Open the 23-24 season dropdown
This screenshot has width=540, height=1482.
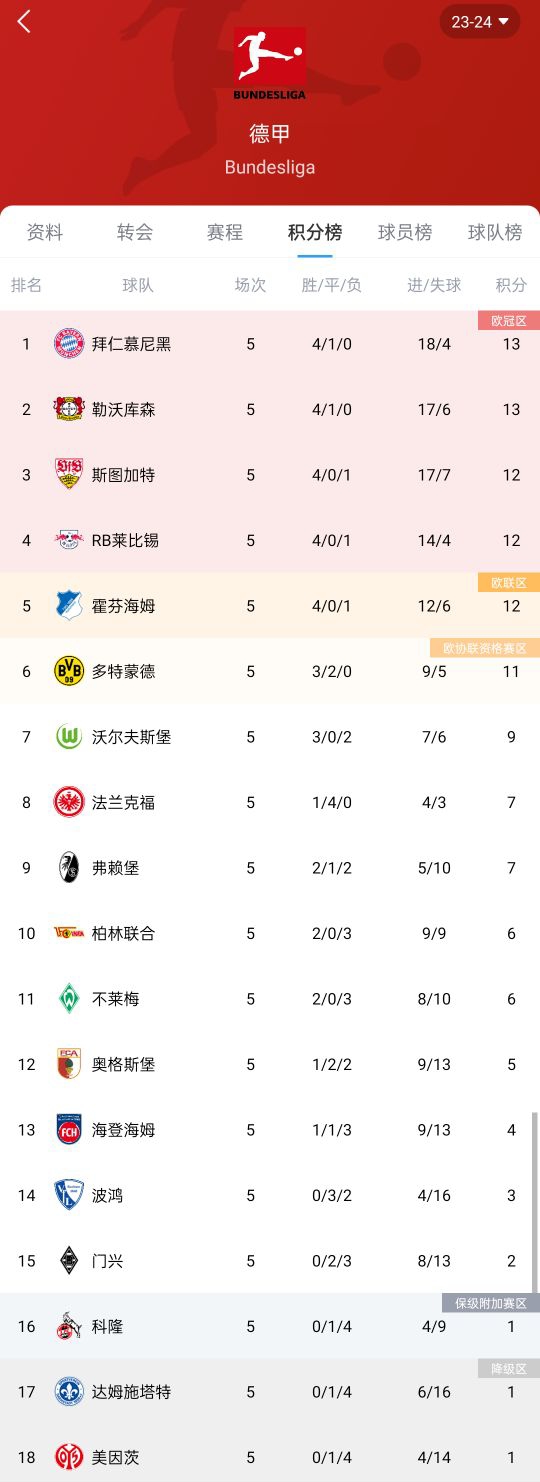point(480,21)
